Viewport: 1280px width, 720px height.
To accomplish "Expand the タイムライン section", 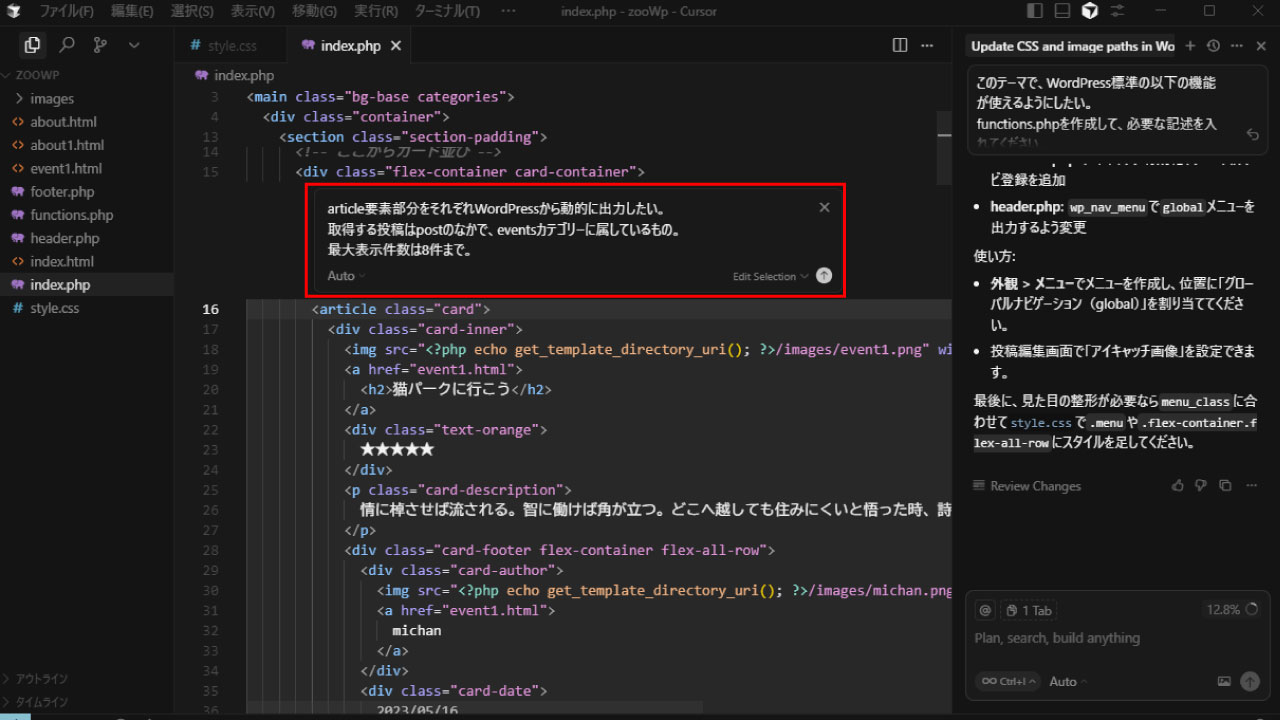I will [87, 701].
